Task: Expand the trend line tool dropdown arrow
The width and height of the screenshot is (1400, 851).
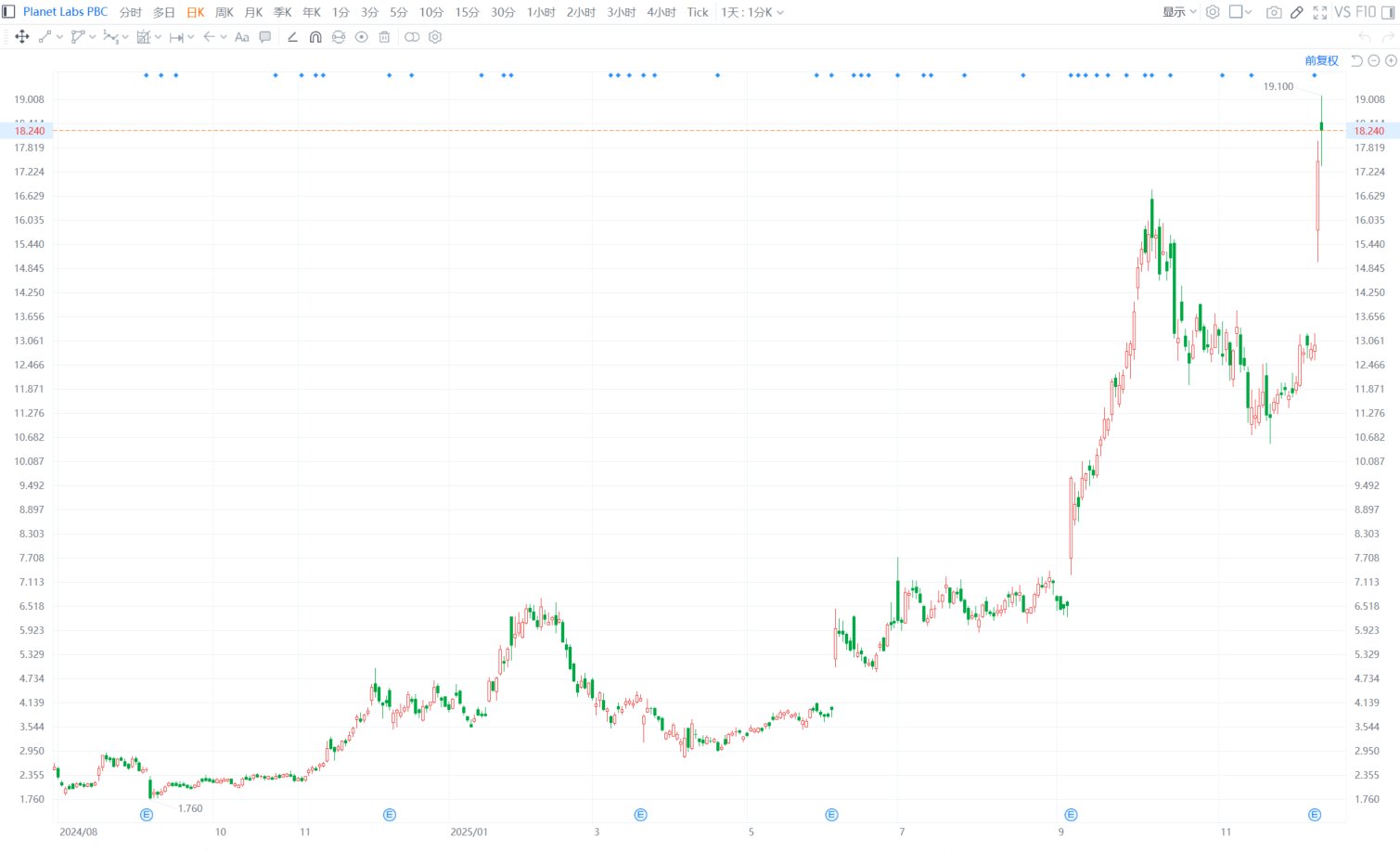Action: click(x=59, y=37)
